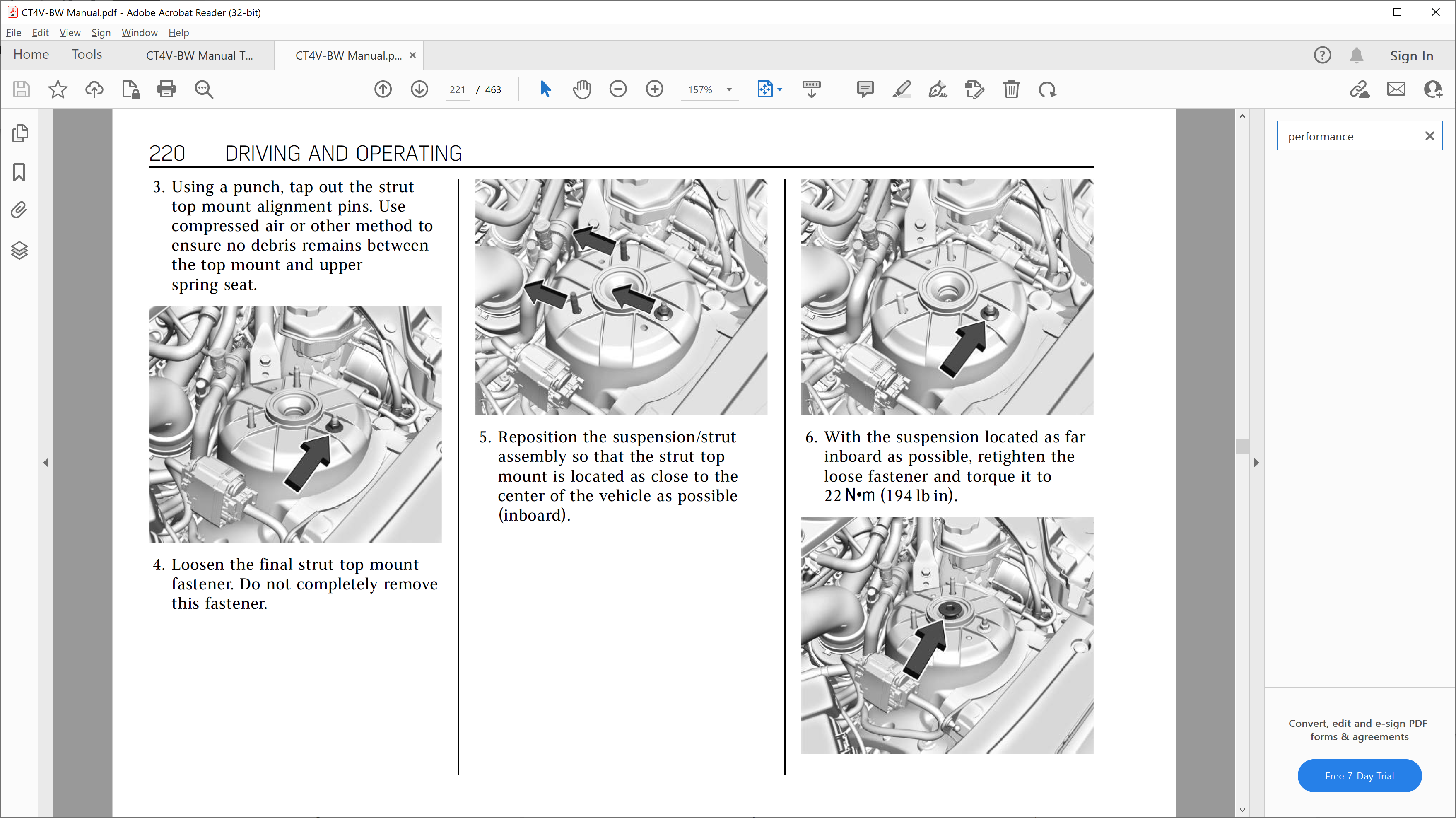The width and height of the screenshot is (1456, 818).
Task: Collapse the right pane arrow
Action: (1256, 462)
